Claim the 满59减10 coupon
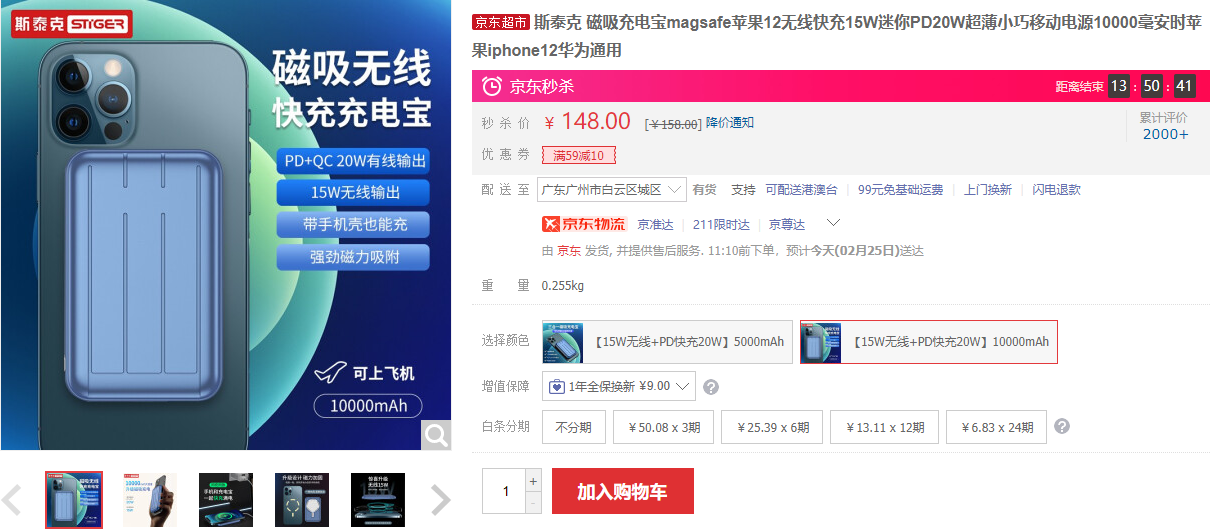The width and height of the screenshot is (1211, 529). coord(578,155)
